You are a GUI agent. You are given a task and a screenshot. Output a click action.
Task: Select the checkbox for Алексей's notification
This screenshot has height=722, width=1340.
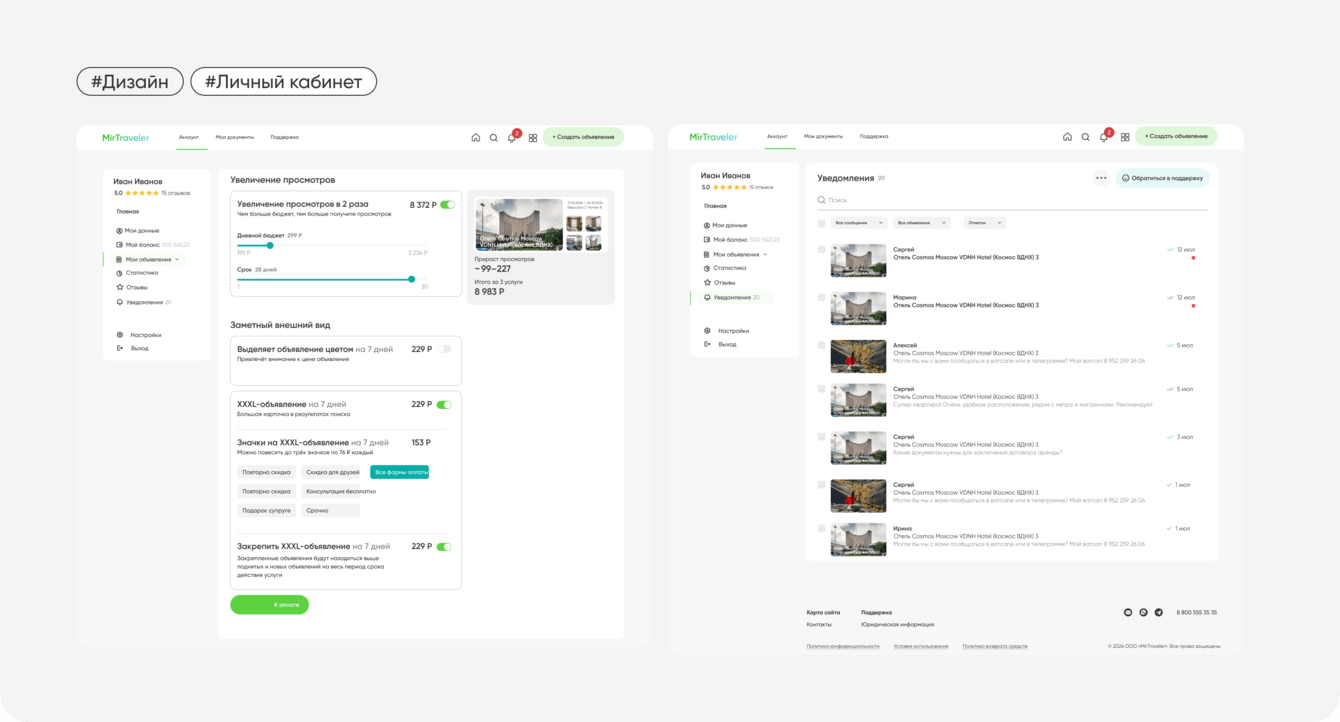[822, 345]
